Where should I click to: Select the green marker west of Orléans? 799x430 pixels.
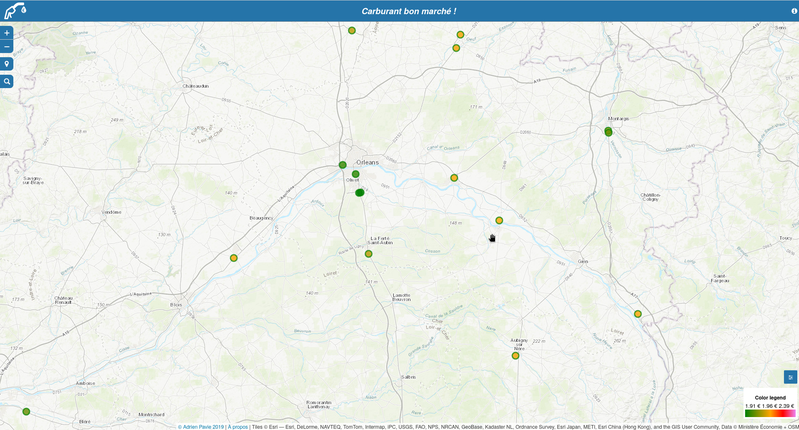[x=343, y=165]
